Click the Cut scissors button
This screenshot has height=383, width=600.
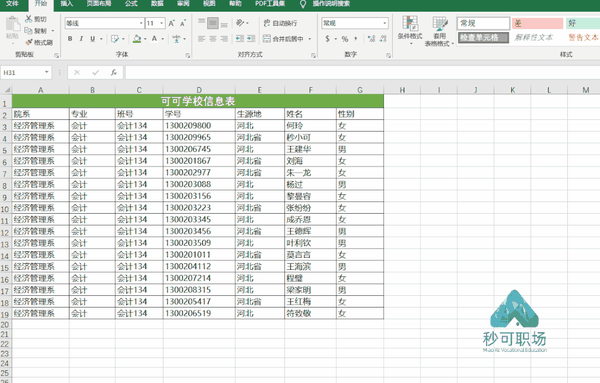(36, 19)
